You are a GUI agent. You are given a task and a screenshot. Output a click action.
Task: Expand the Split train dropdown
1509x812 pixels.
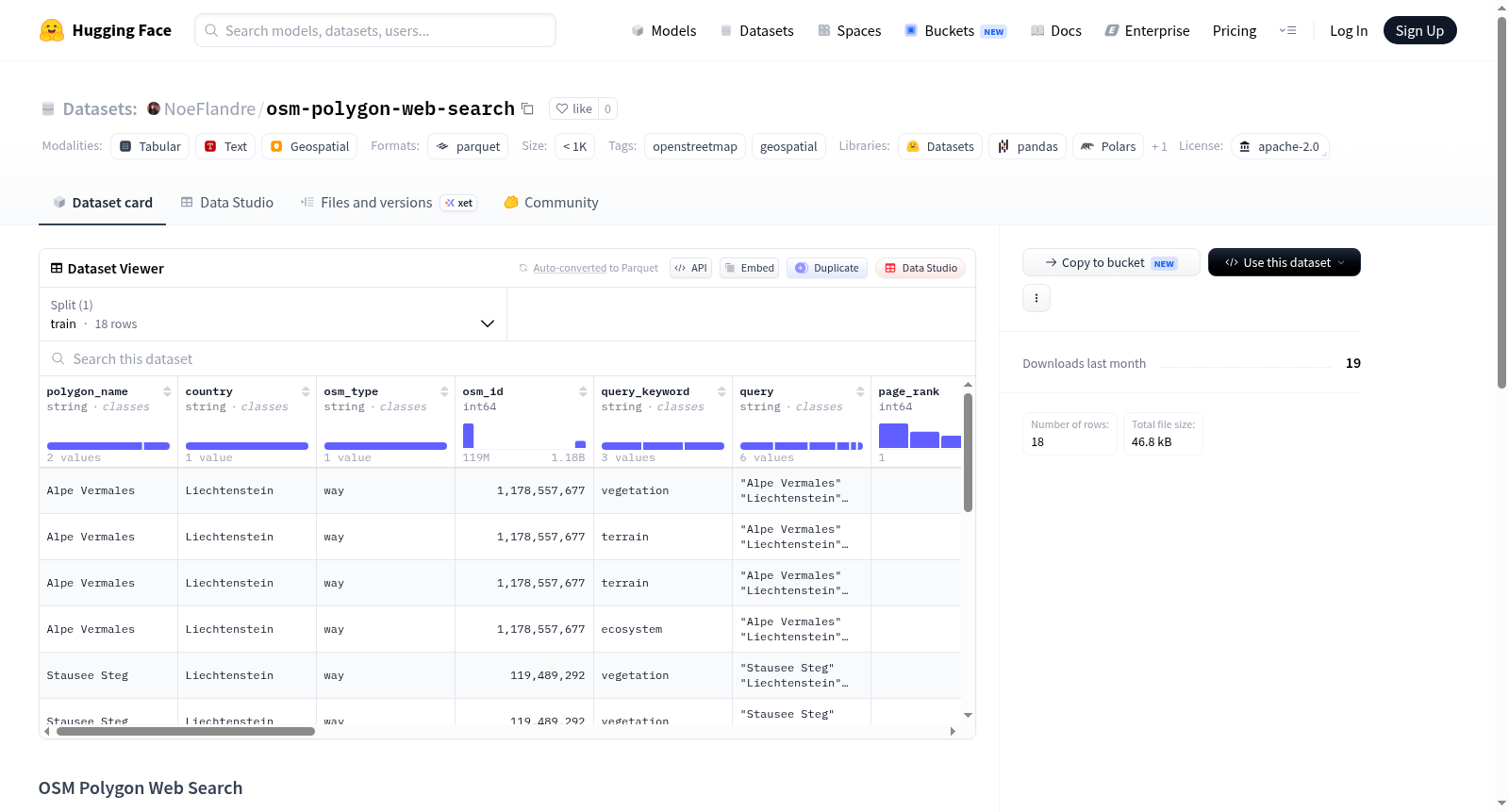coord(273,314)
